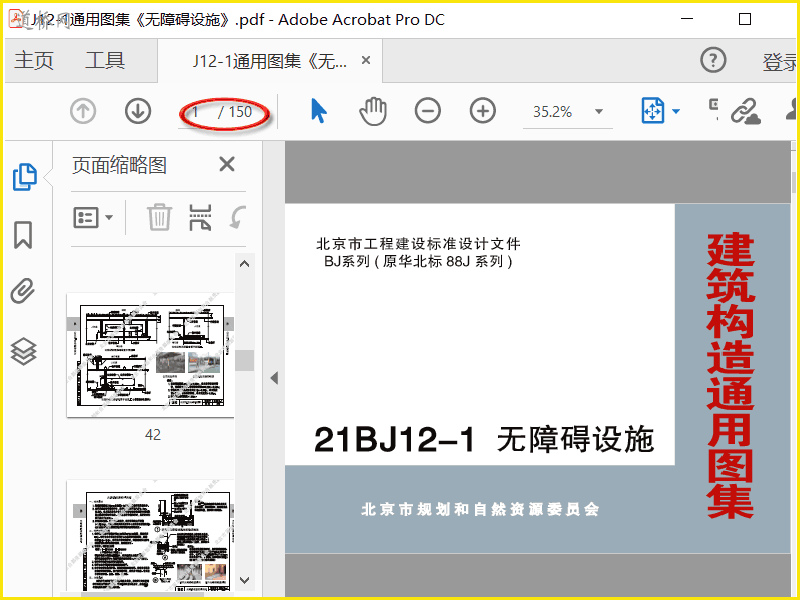Maximize the Acrobat window
800x600 pixels.
(745, 19)
